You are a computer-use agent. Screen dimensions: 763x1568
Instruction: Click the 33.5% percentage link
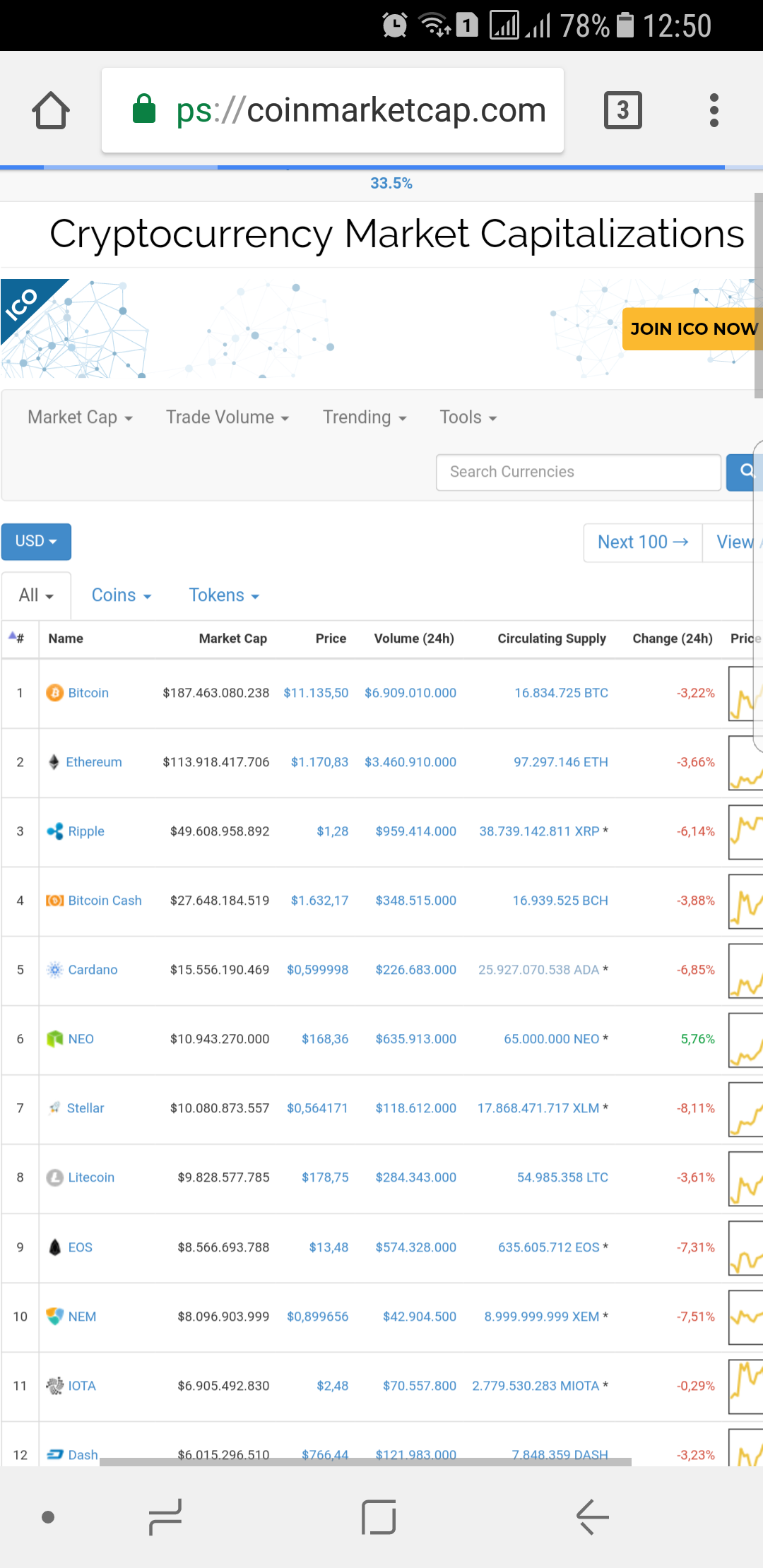(391, 183)
